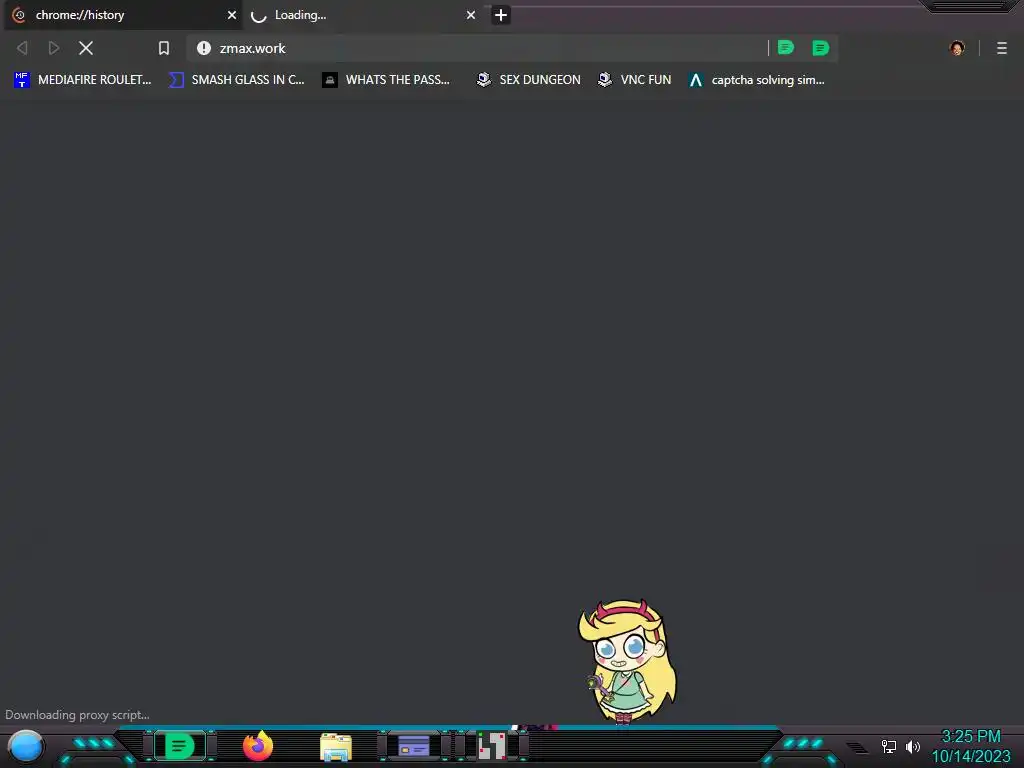Open File Explorer from the taskbar
1024x768 pixels.
click(x=336, y=747)
